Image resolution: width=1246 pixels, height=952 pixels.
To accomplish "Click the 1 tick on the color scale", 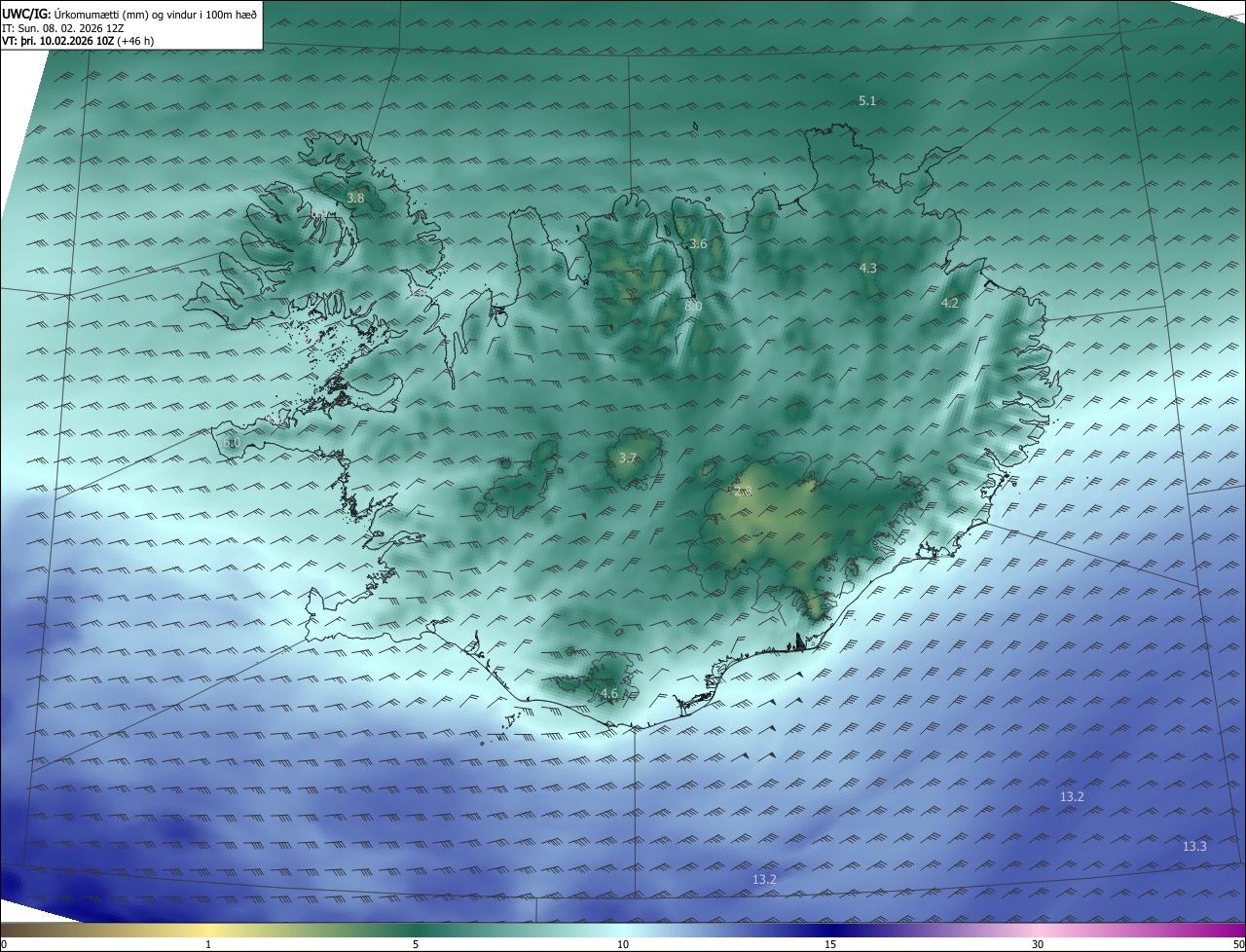I will (208, 944).
